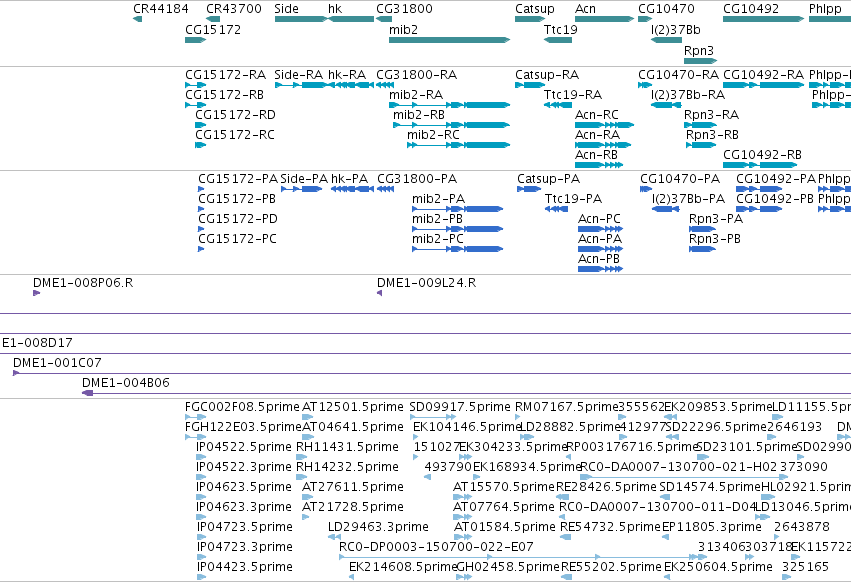Select the CR43700 gene label

point(234,9)
